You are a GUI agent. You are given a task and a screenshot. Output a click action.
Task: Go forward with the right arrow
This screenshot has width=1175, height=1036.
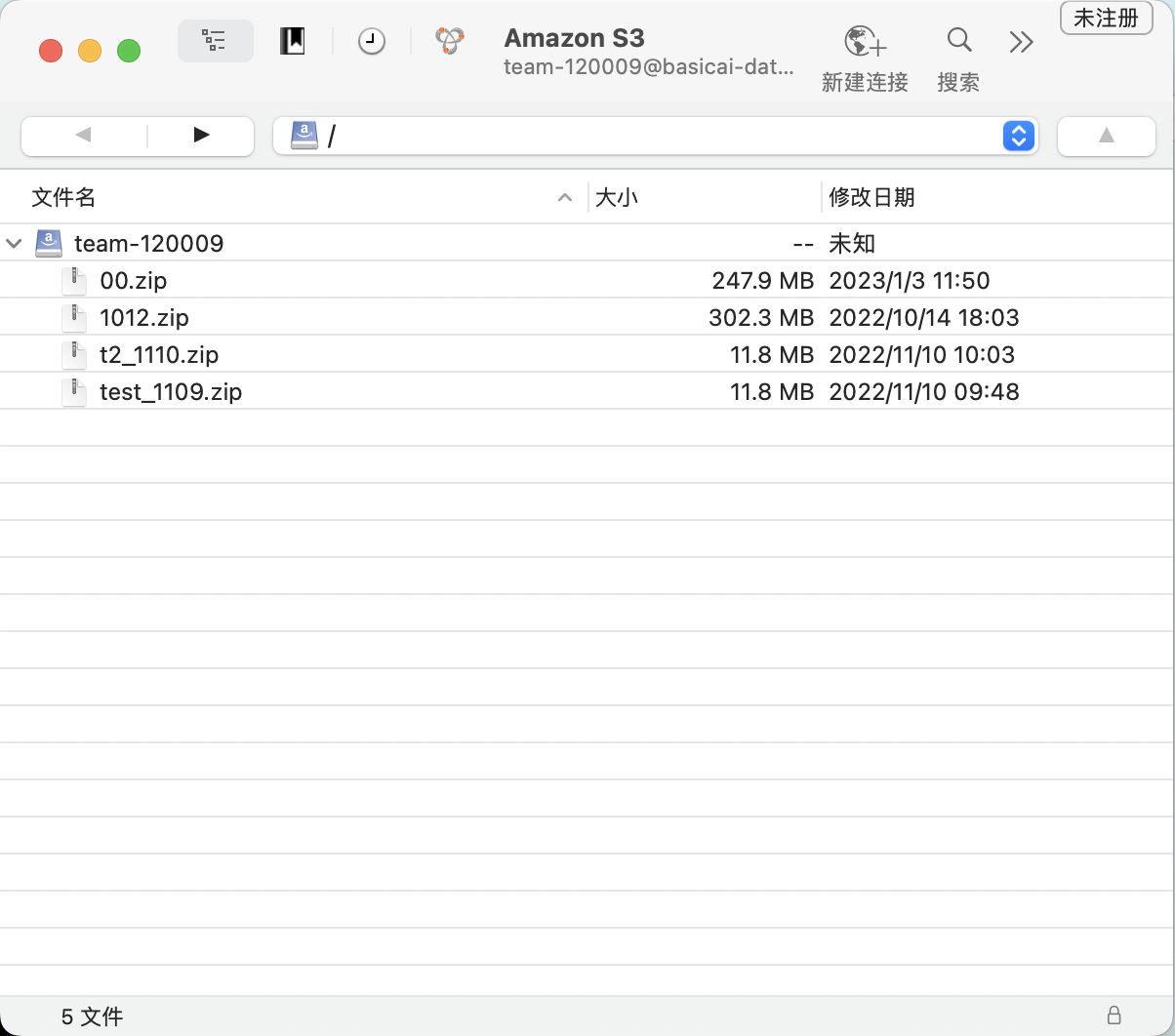(x=201, y=136)
